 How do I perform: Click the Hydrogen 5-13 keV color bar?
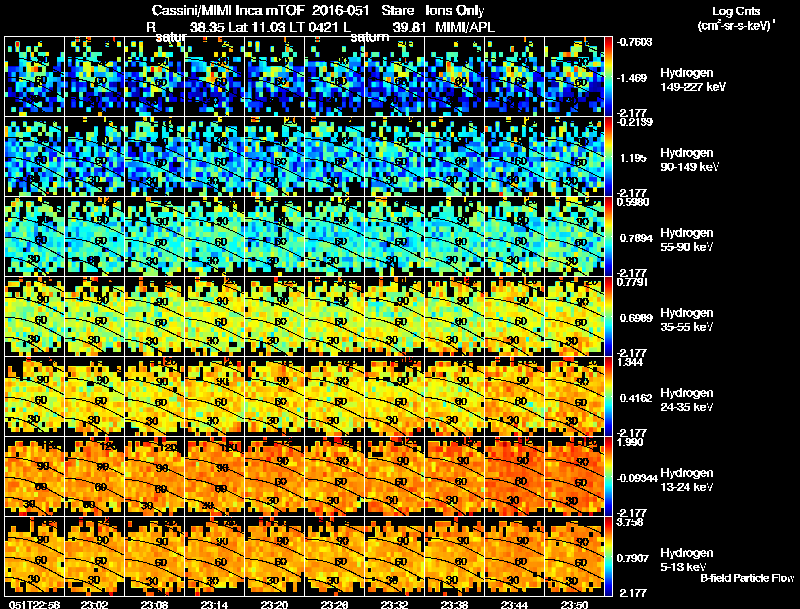click(x=608, y=557)
